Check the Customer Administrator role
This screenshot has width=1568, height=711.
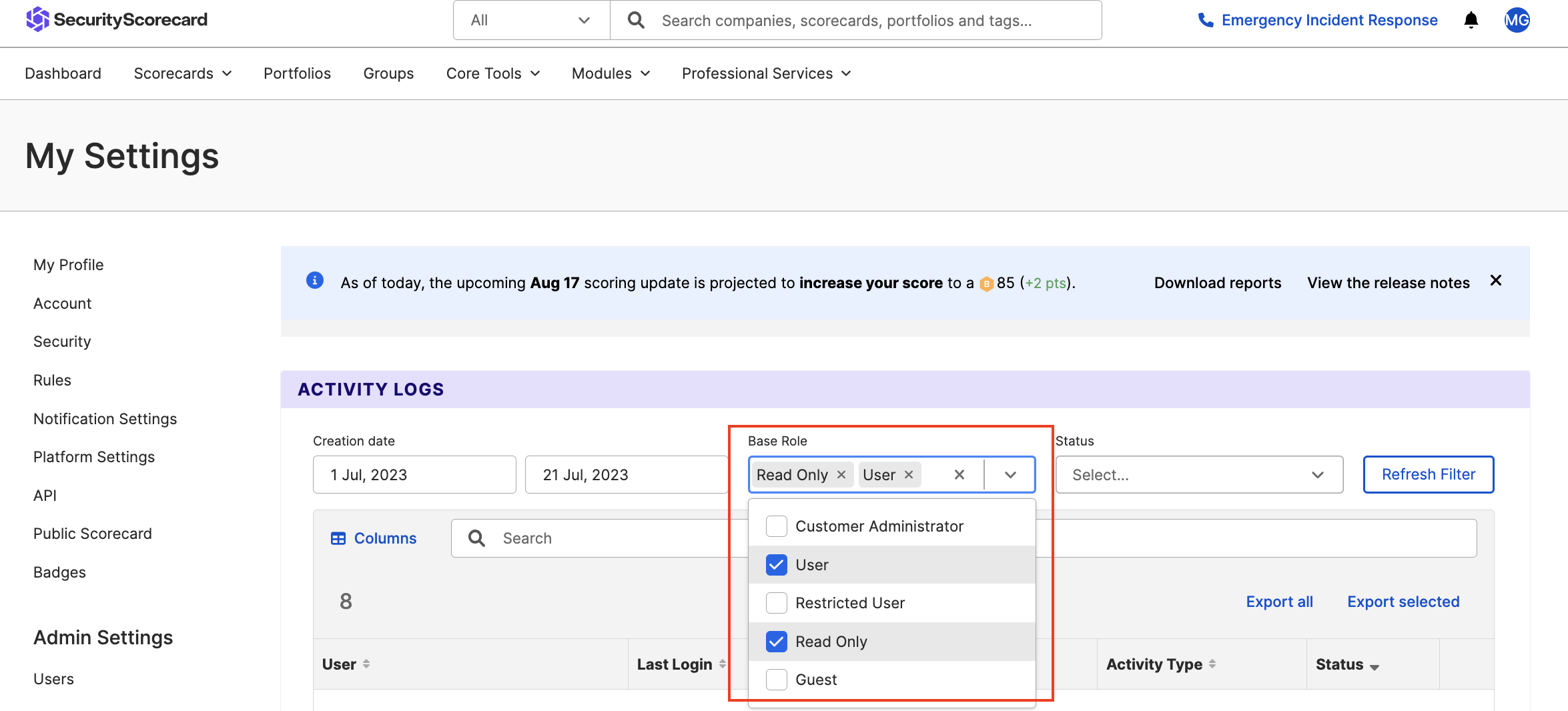[776, 526]
